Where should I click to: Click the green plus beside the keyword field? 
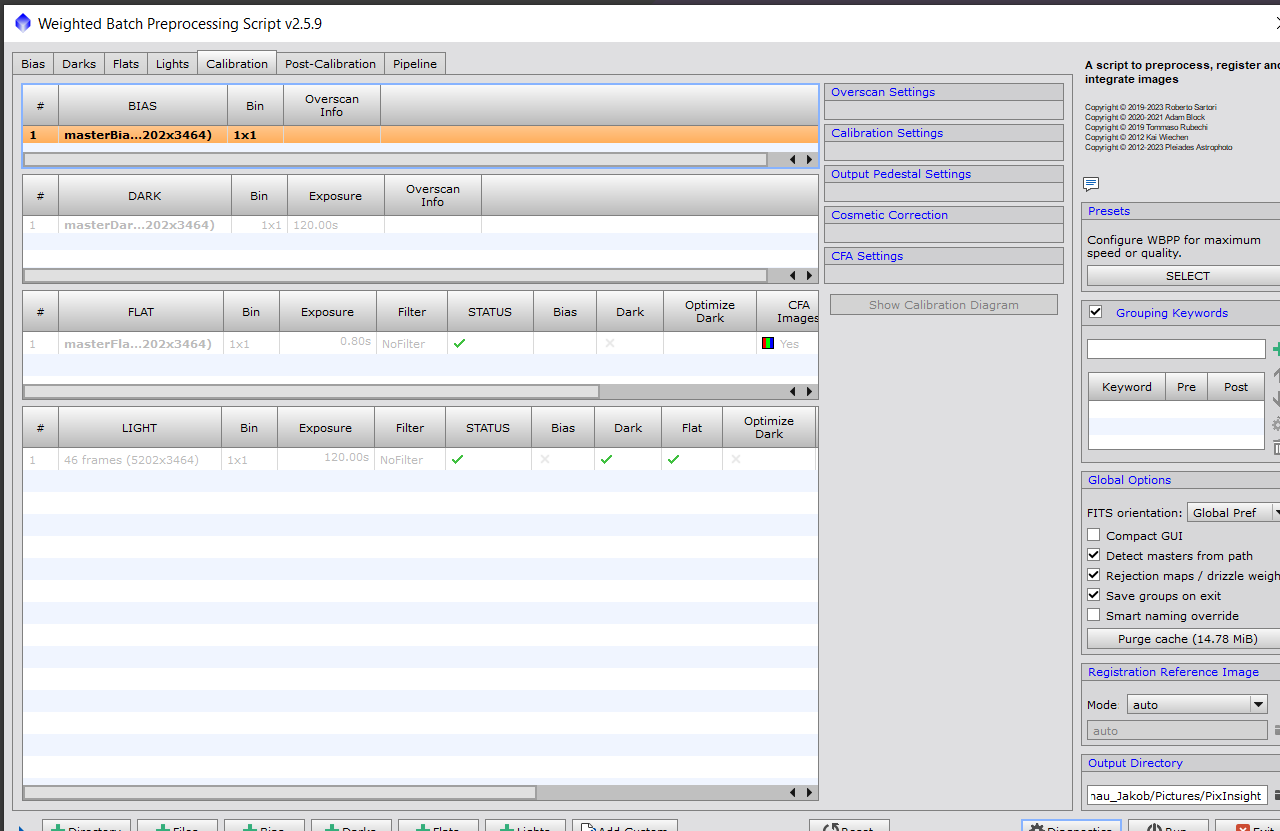[1276, 349]
